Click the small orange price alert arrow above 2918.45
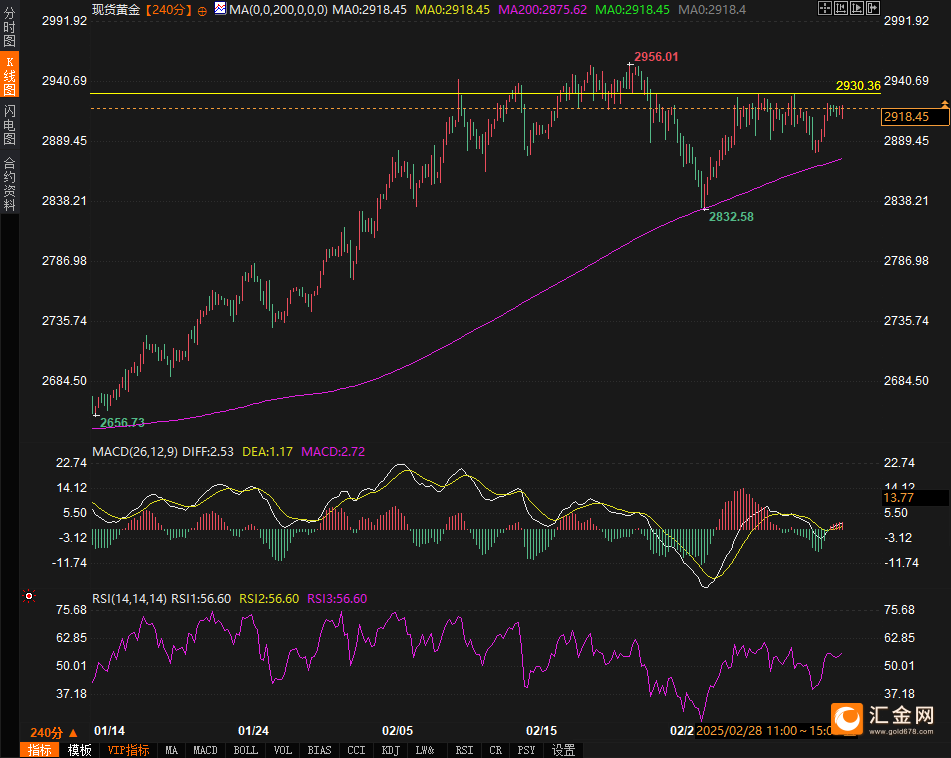The image size is (951, 758). click(x=945, y=104)
